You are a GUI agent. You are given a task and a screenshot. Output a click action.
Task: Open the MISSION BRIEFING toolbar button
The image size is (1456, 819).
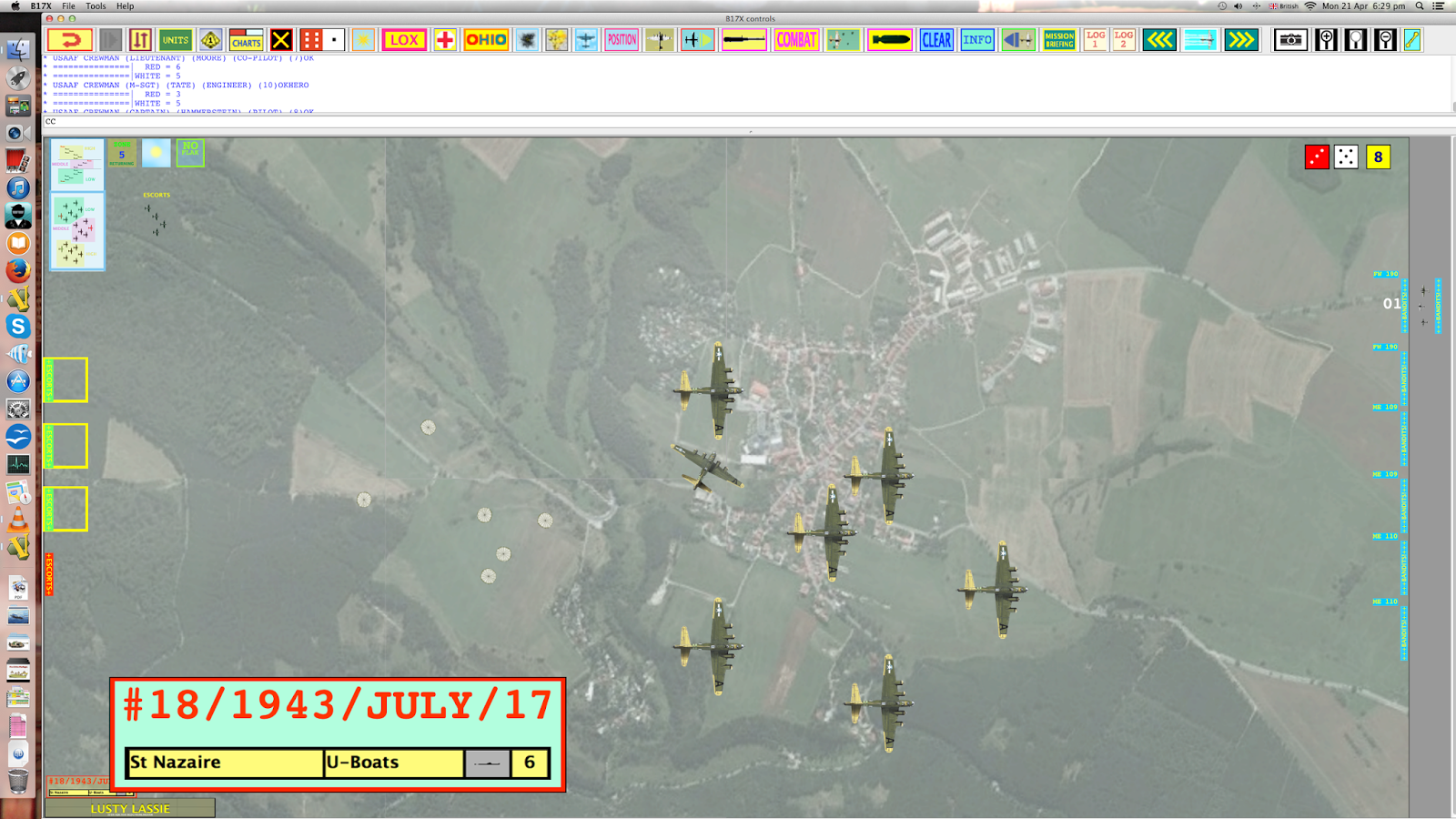point(1059,40)
